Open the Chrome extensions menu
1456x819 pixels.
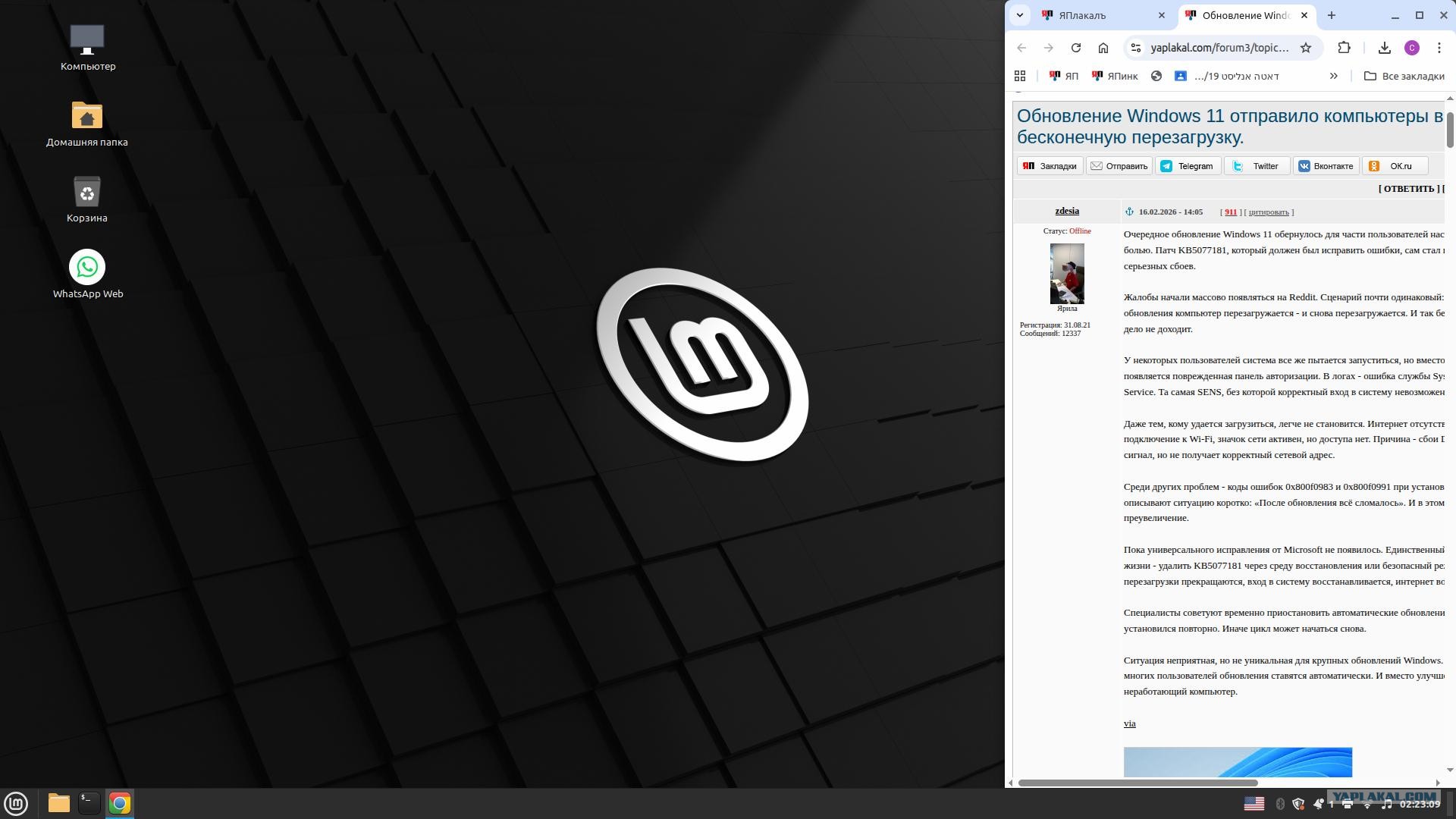click(x=1344, y=48)
